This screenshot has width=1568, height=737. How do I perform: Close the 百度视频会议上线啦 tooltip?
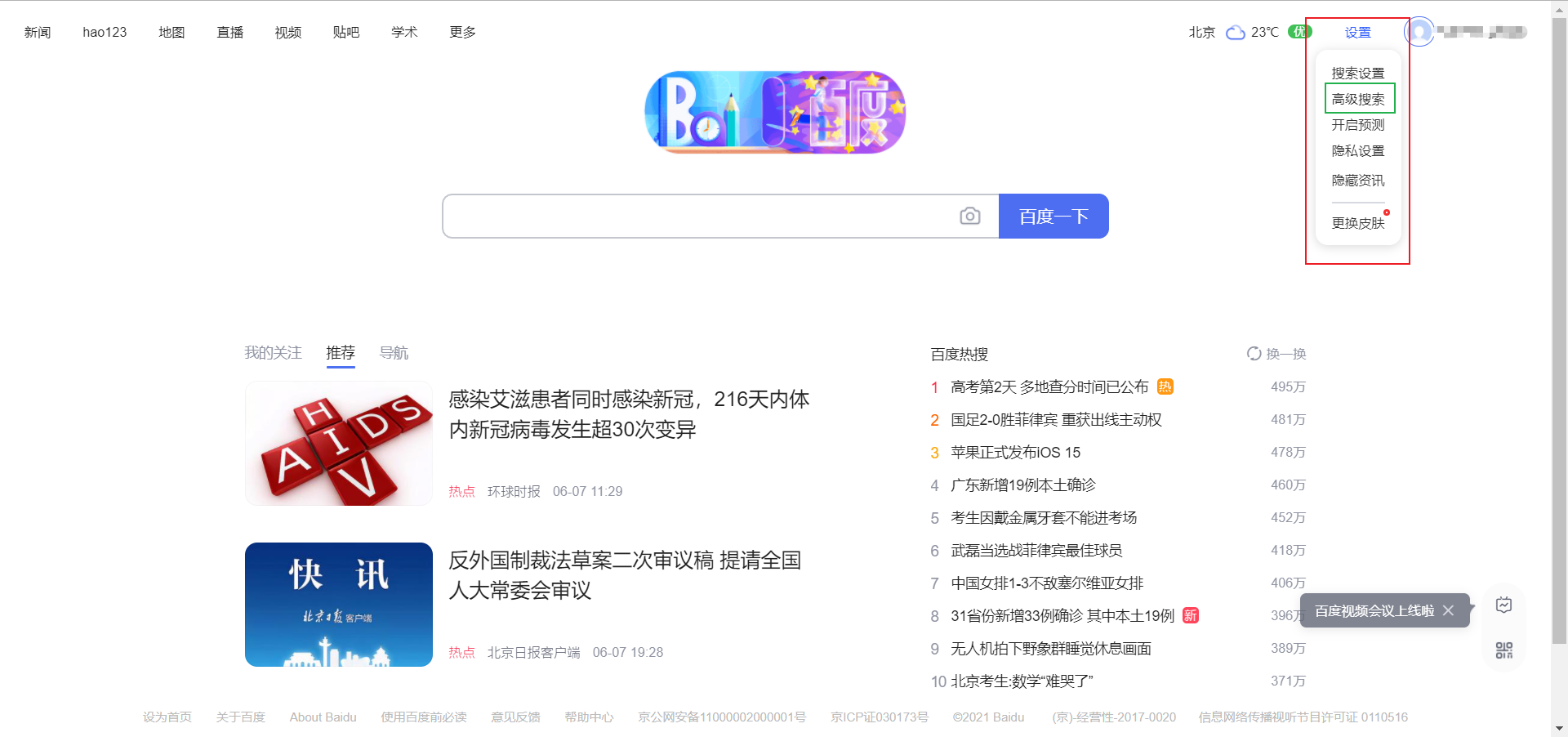[x=1448, y=610]
